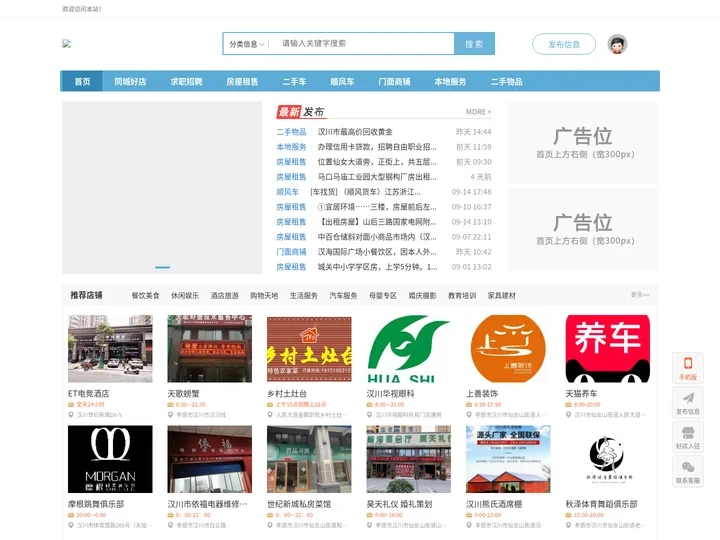Open the 世纪新城私房菜馆 thumbnail

[x=309, y=459]
